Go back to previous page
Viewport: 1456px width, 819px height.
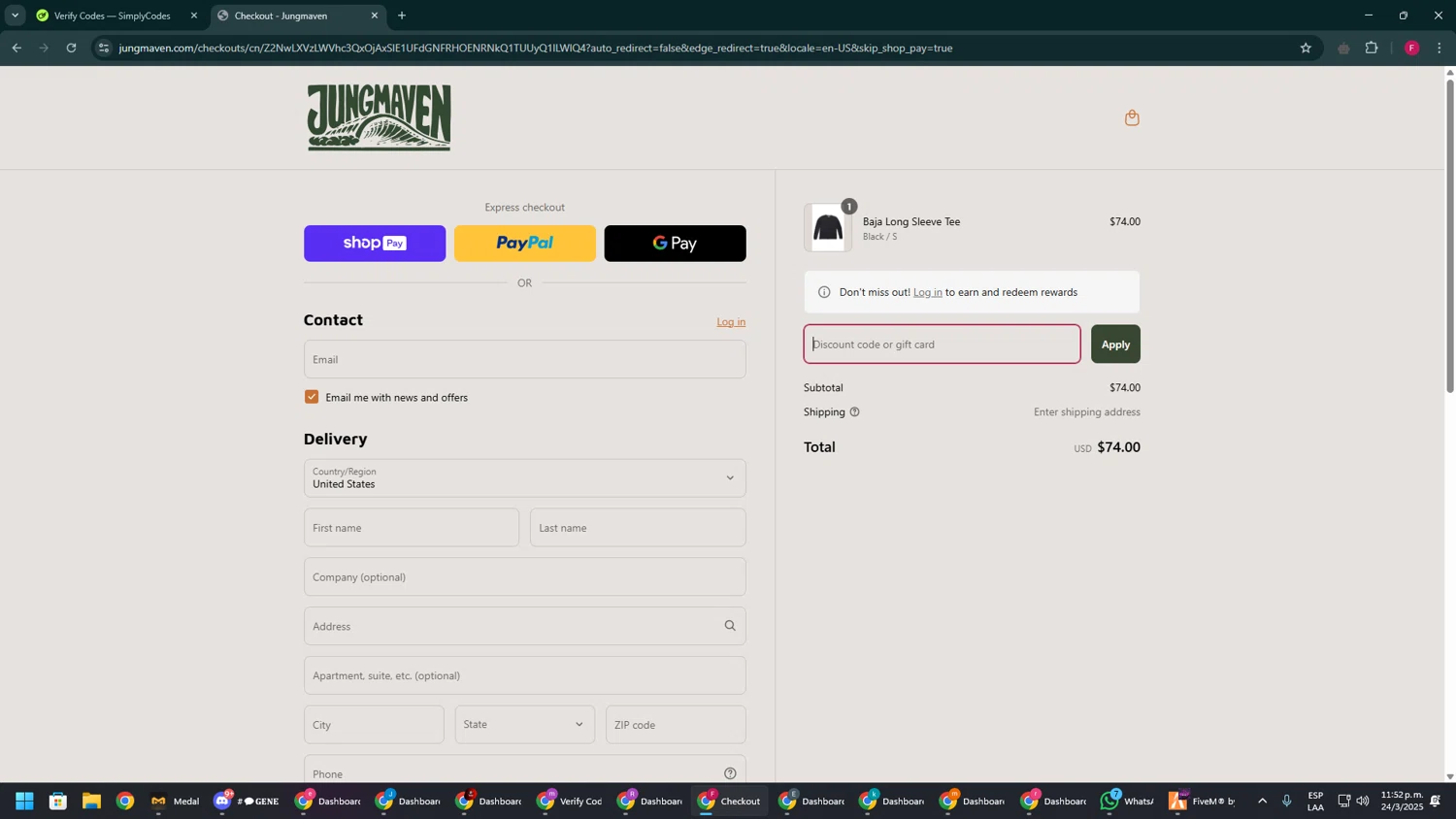click(17, 48)
